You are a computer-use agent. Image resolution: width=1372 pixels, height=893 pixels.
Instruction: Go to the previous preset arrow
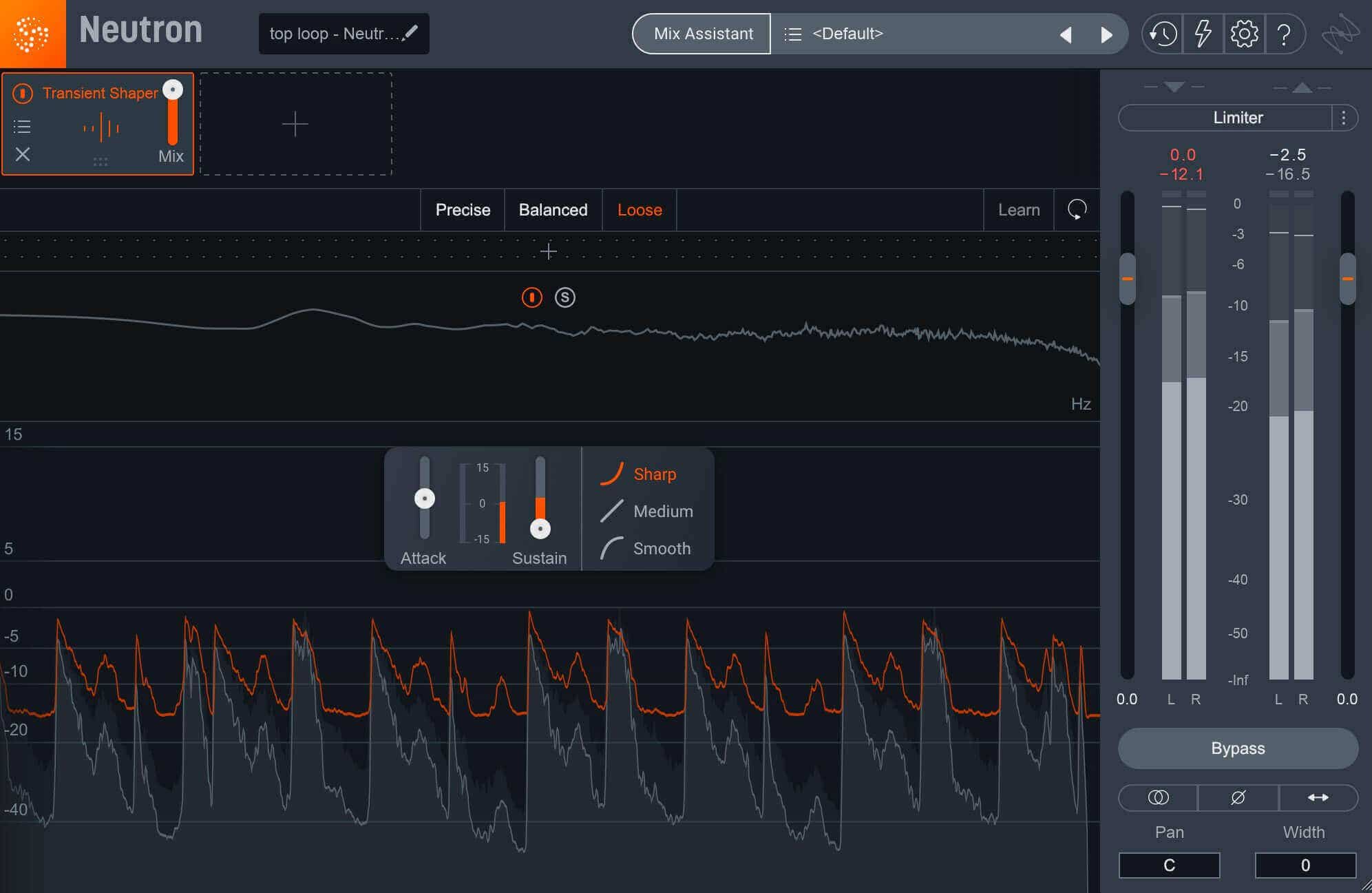1066,34
